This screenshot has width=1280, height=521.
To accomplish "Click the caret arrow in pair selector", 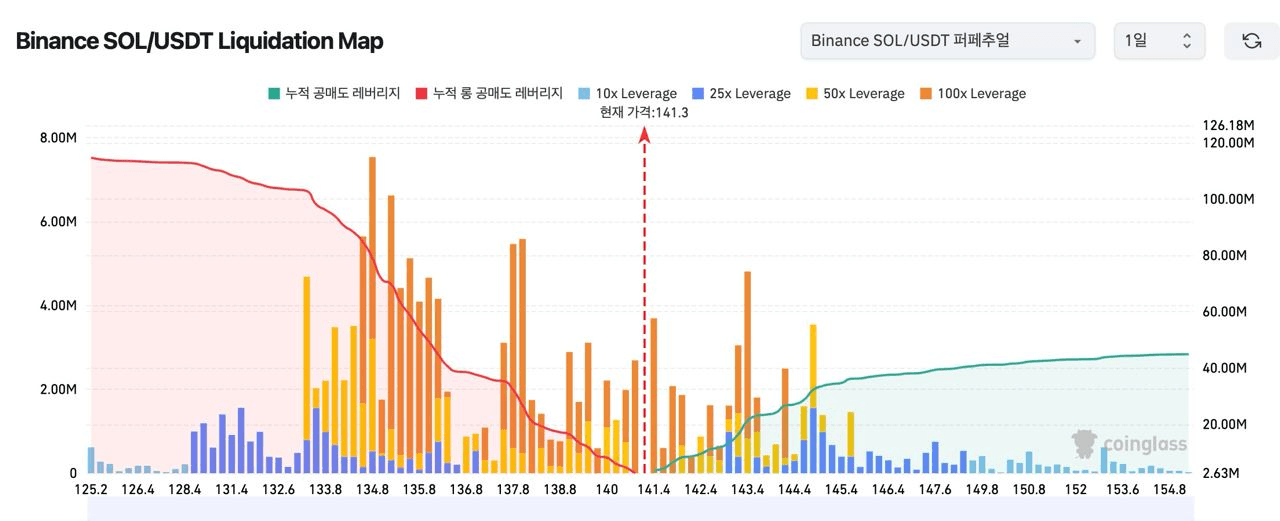I will click(x=1077, y=42).
